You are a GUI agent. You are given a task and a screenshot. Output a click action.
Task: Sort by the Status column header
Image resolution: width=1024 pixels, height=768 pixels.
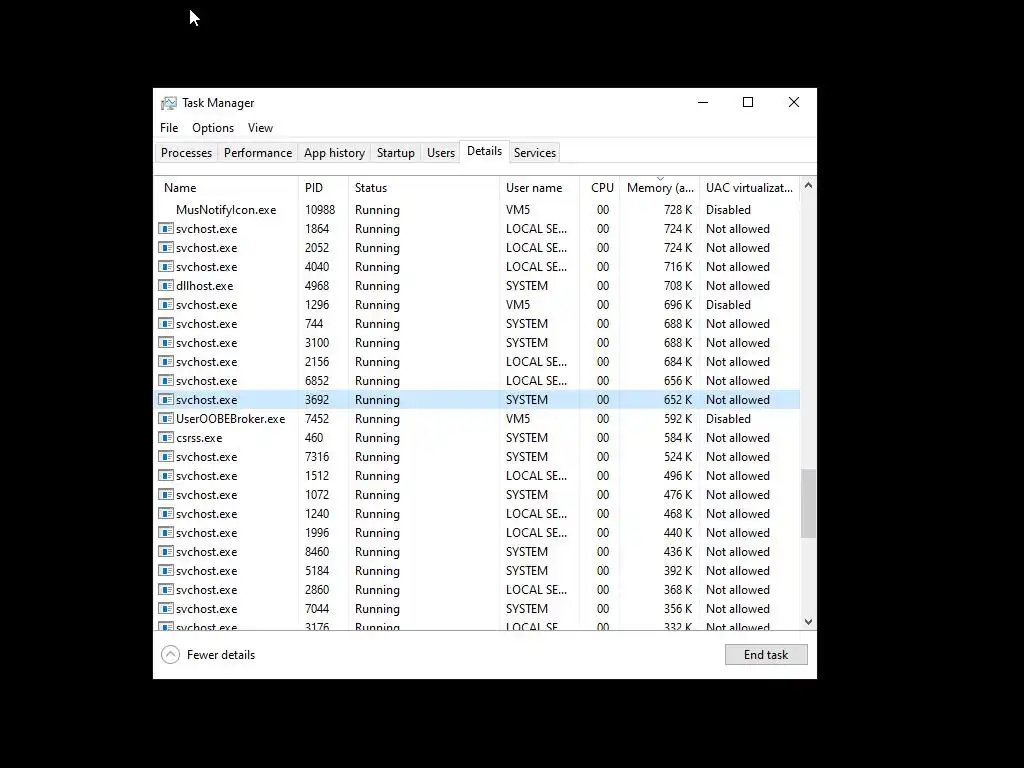424,187
